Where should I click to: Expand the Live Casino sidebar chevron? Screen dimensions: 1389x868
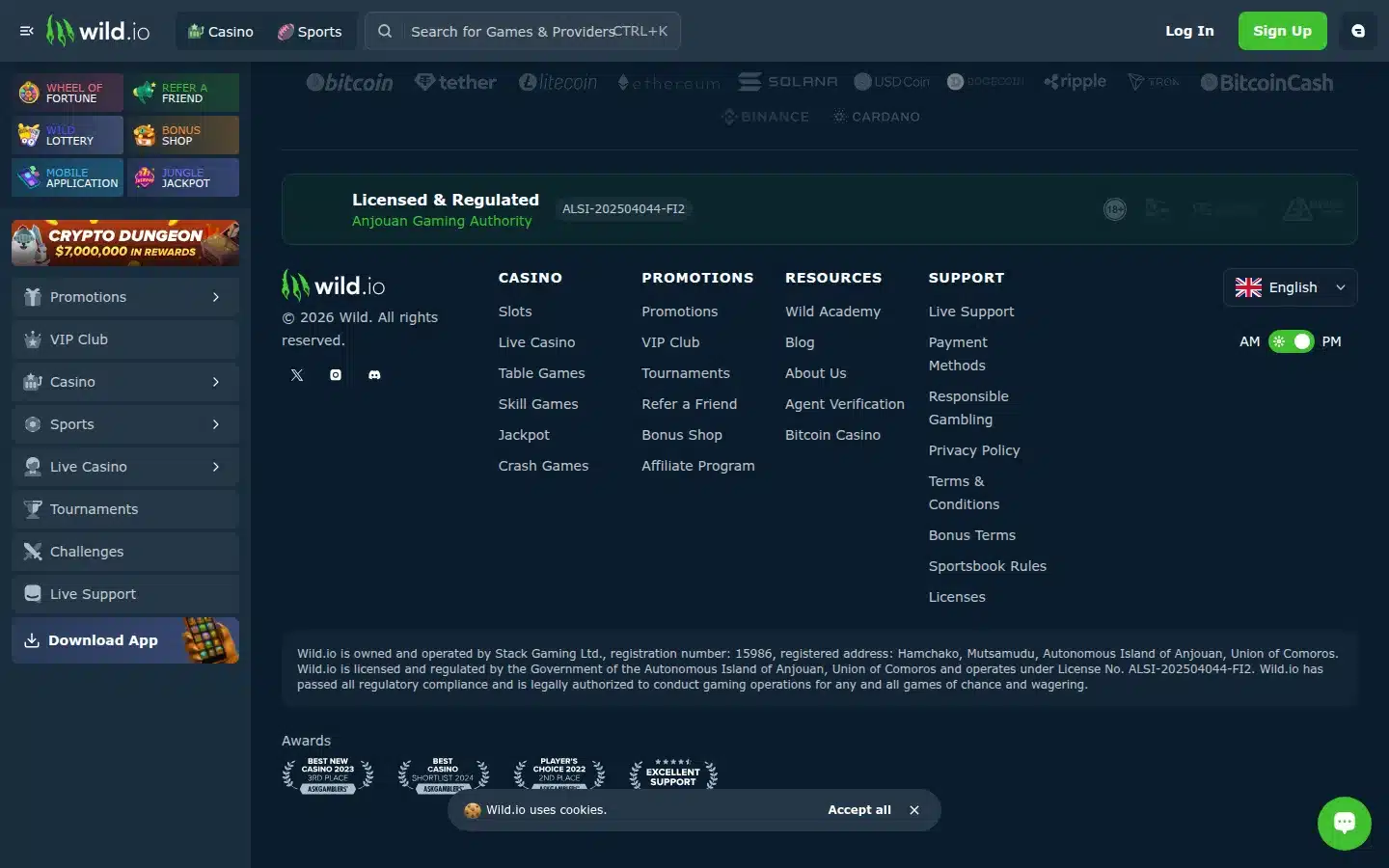click(216, 467)
